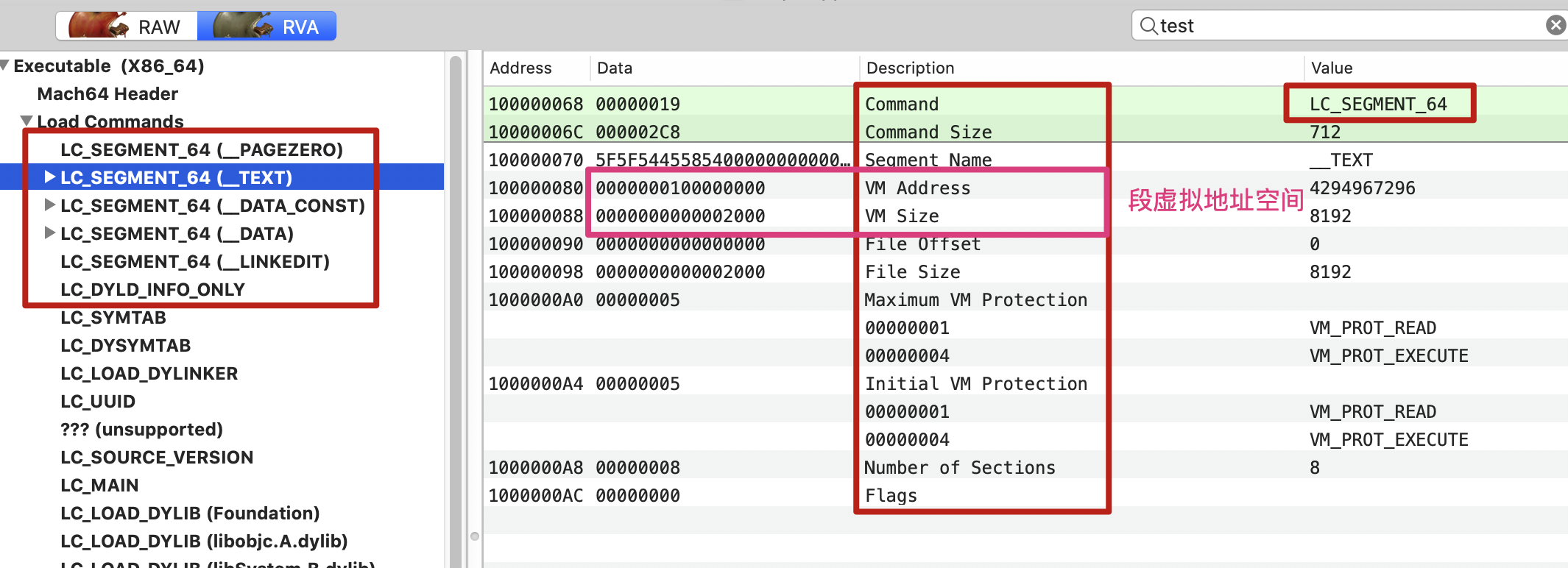Select LC_LOAD_DYLIB (Foundation) entry

coord(190,513)
